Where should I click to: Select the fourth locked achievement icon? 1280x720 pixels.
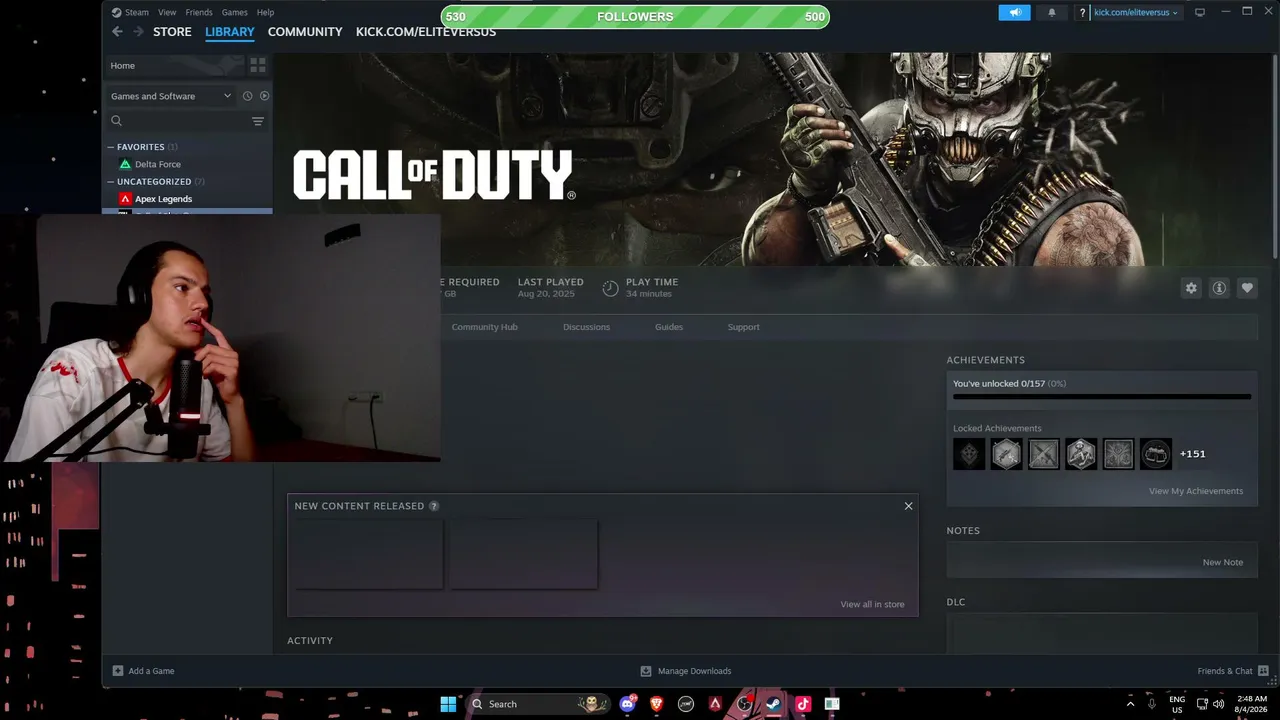[x=1081, y=454]
